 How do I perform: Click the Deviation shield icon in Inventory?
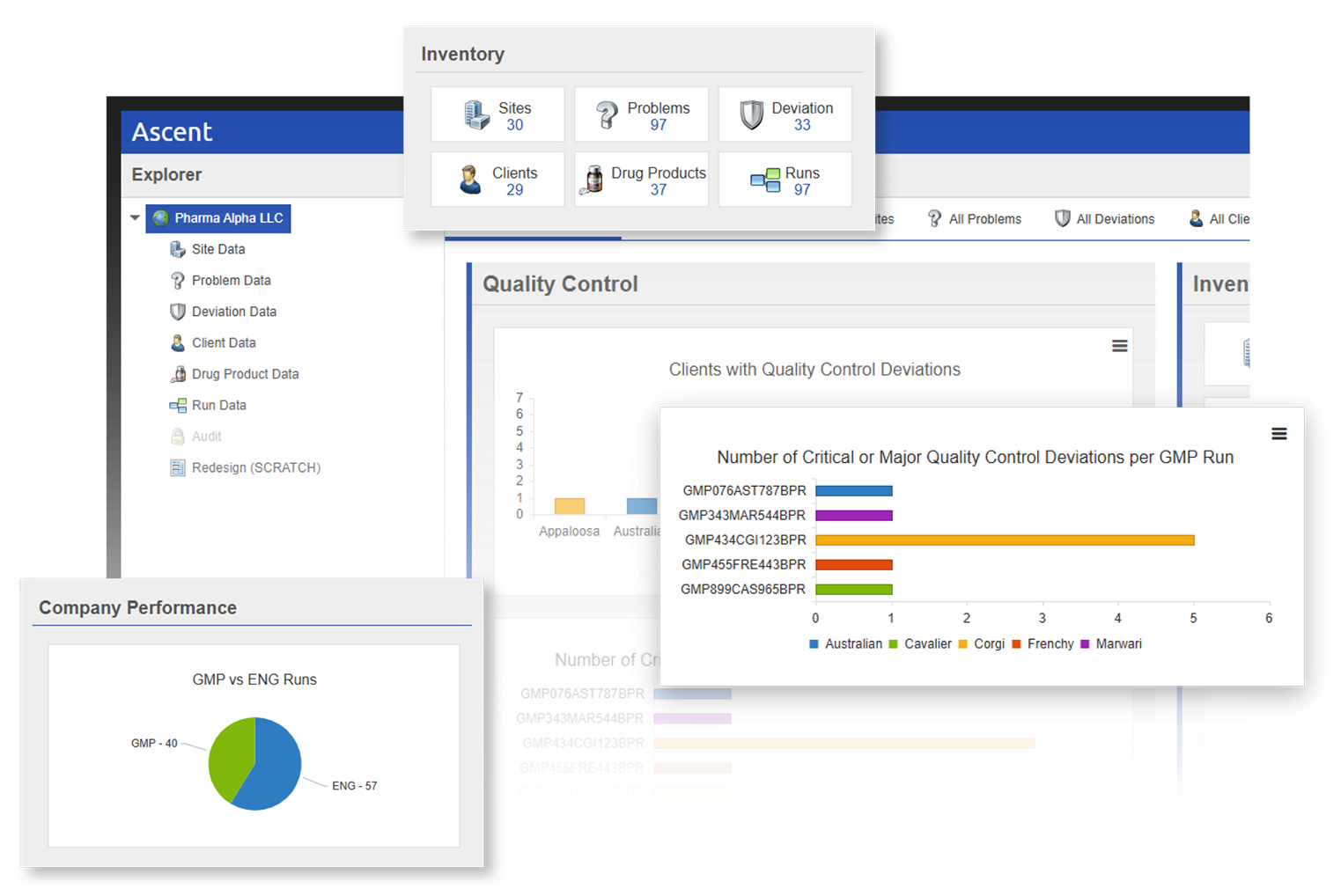pyautogui.click(x=752, y=114)
